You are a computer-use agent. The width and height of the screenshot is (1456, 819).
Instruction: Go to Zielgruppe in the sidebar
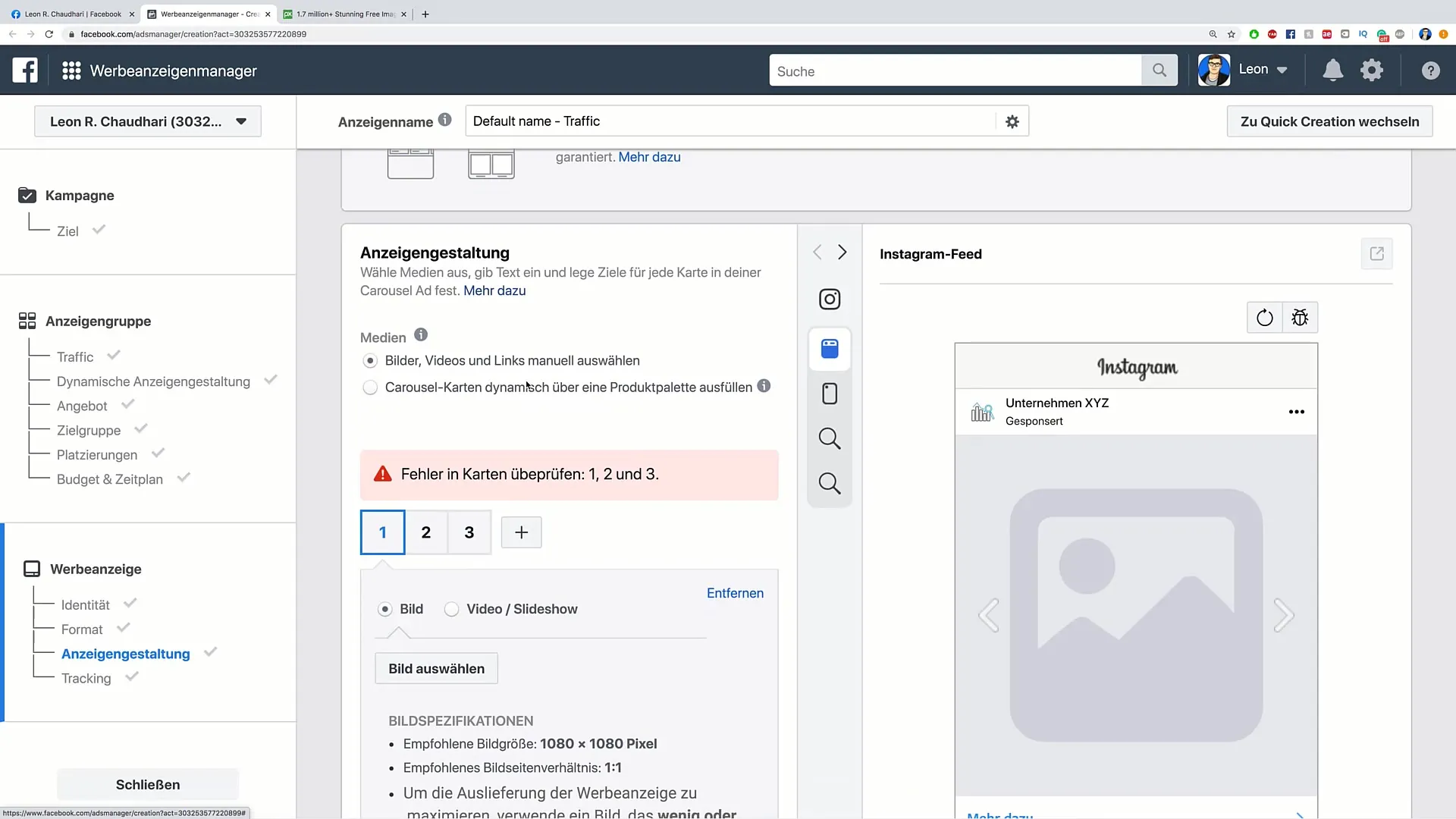click(89, 431)
